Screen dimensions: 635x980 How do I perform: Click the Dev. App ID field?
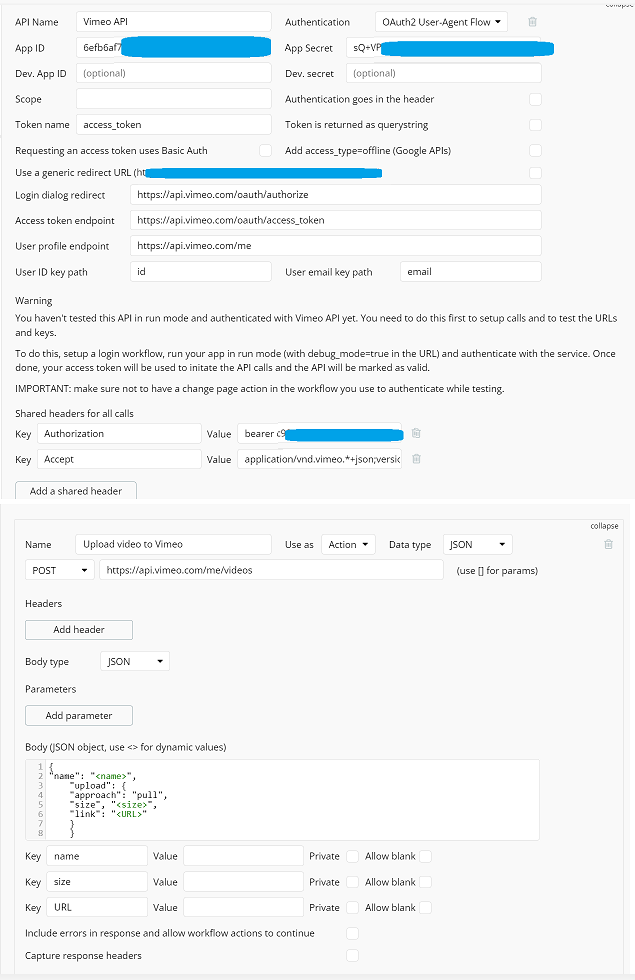[x=174, y=73]
